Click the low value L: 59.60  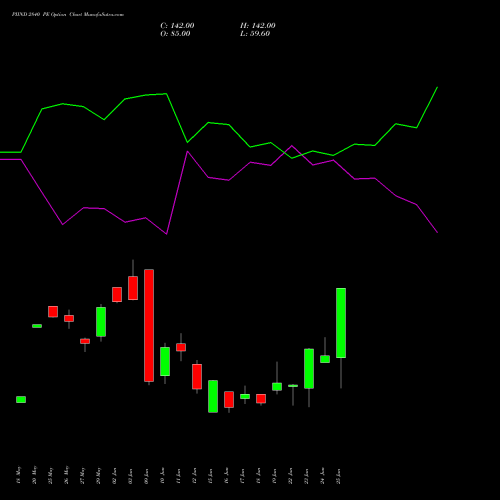click(x=255, y=34)
